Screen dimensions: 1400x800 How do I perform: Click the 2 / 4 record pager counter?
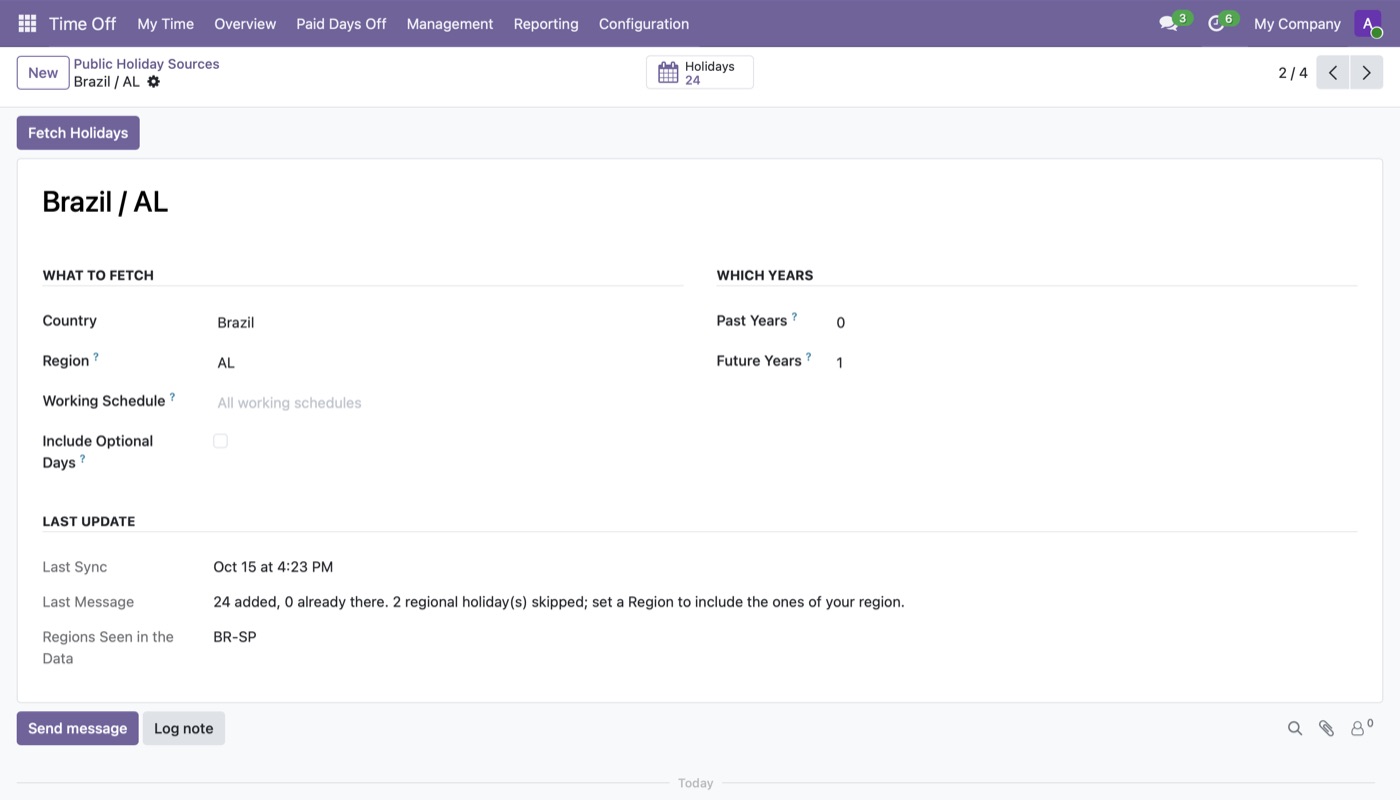(x=1293, y=73)
